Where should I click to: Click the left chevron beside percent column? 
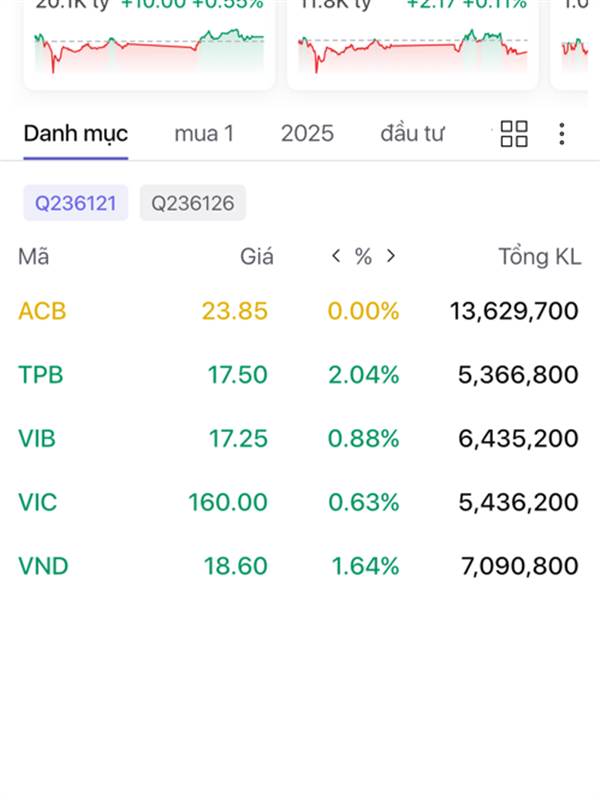point(336,256)
